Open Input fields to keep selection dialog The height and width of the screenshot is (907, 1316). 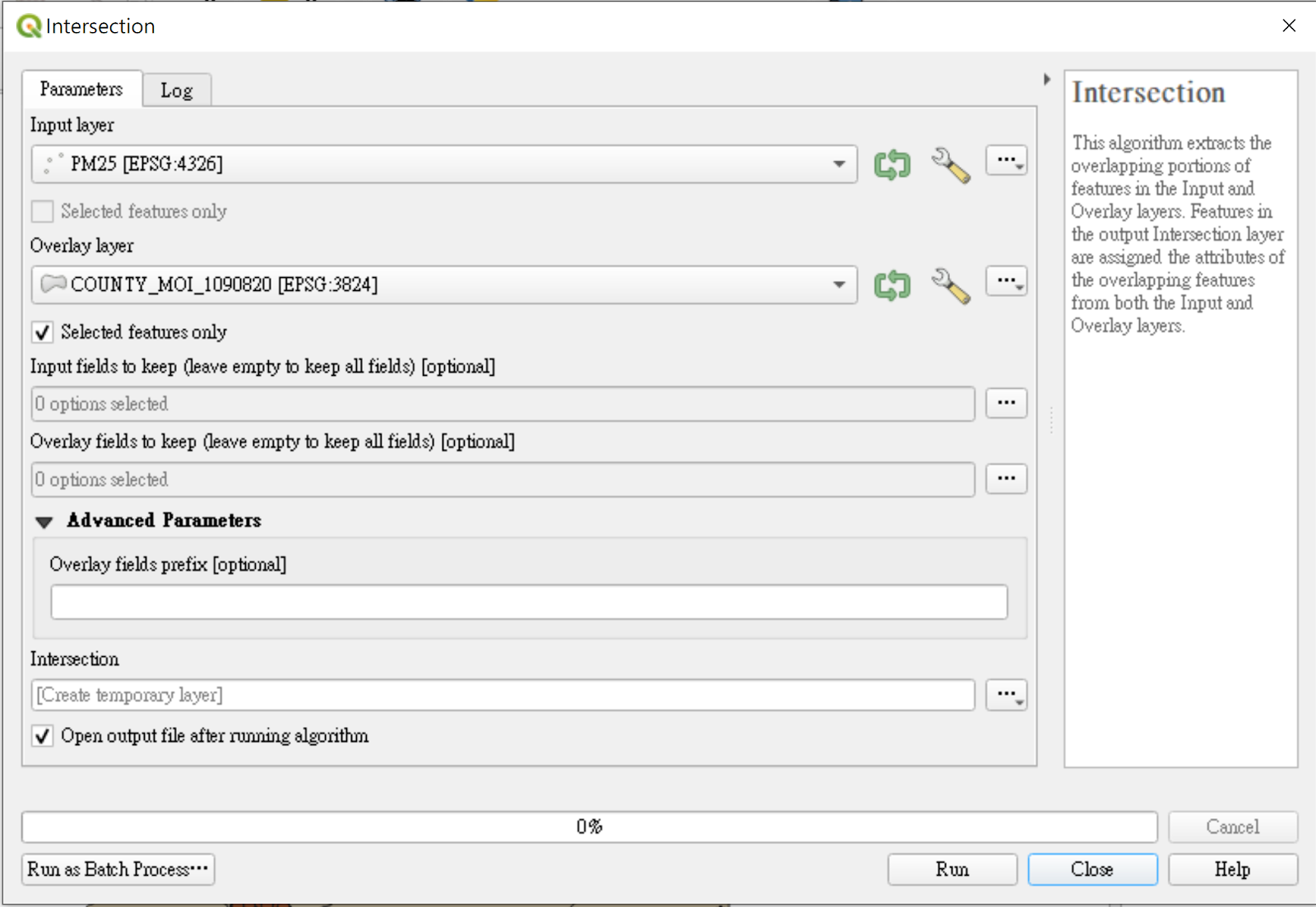tap(1007, 403)
